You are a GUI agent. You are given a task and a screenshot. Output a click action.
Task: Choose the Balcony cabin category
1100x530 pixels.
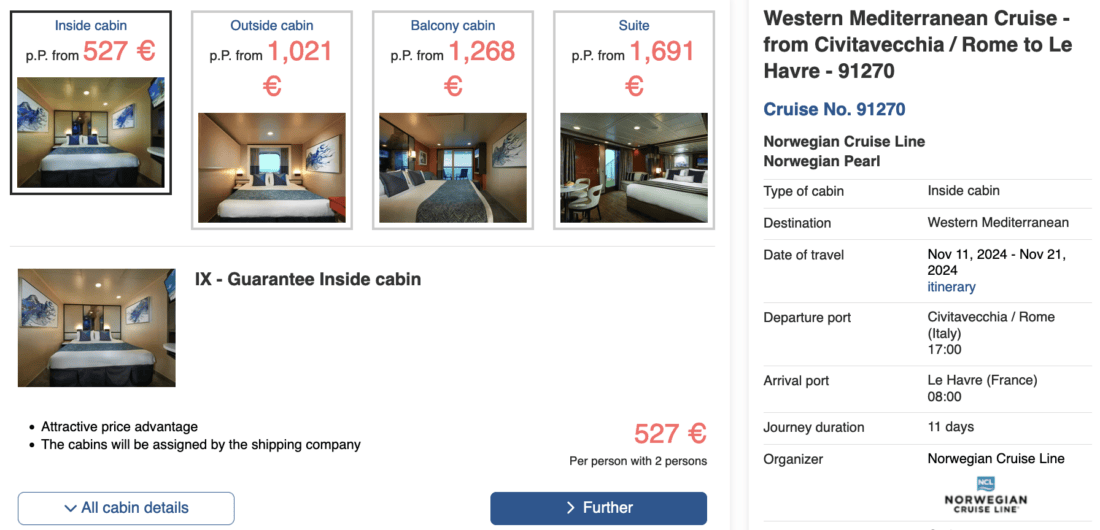click(x=453, y=25)
